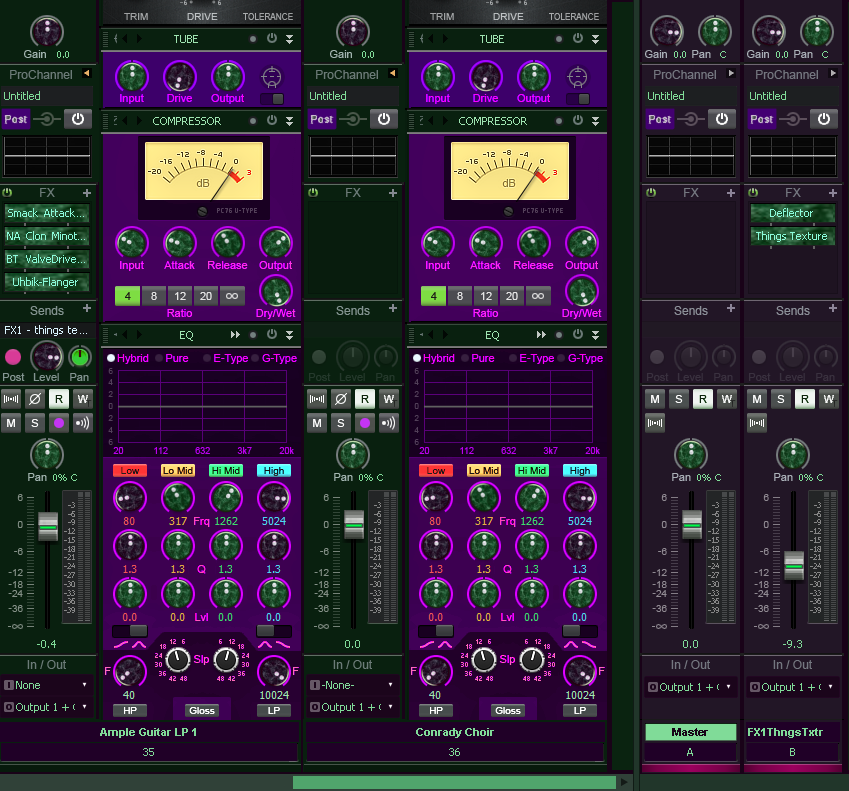Open the Ample Guitar output dropdown
The image size is (849, 791).
coord(46,707)
